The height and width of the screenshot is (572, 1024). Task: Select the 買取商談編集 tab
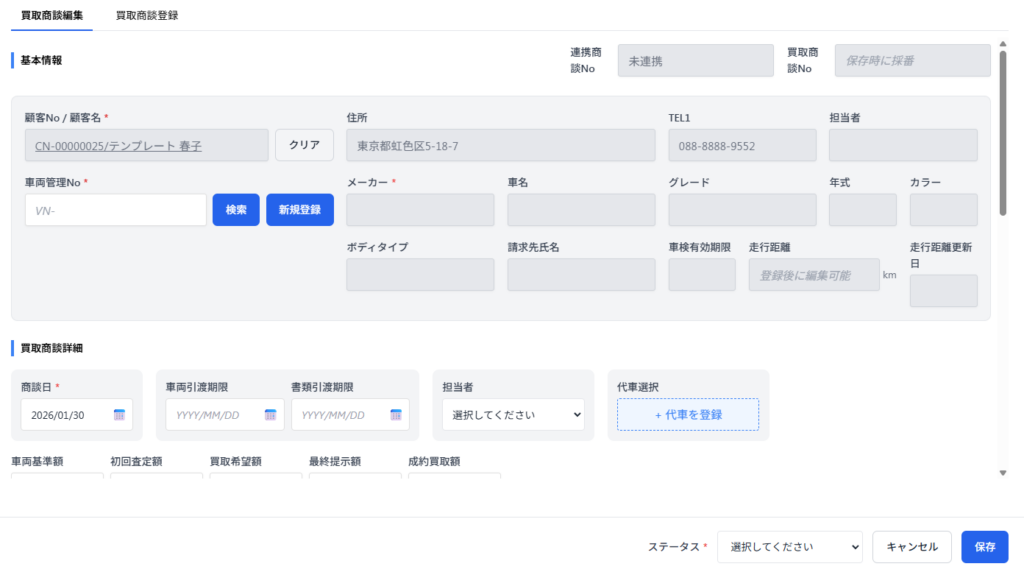[52, 15]
